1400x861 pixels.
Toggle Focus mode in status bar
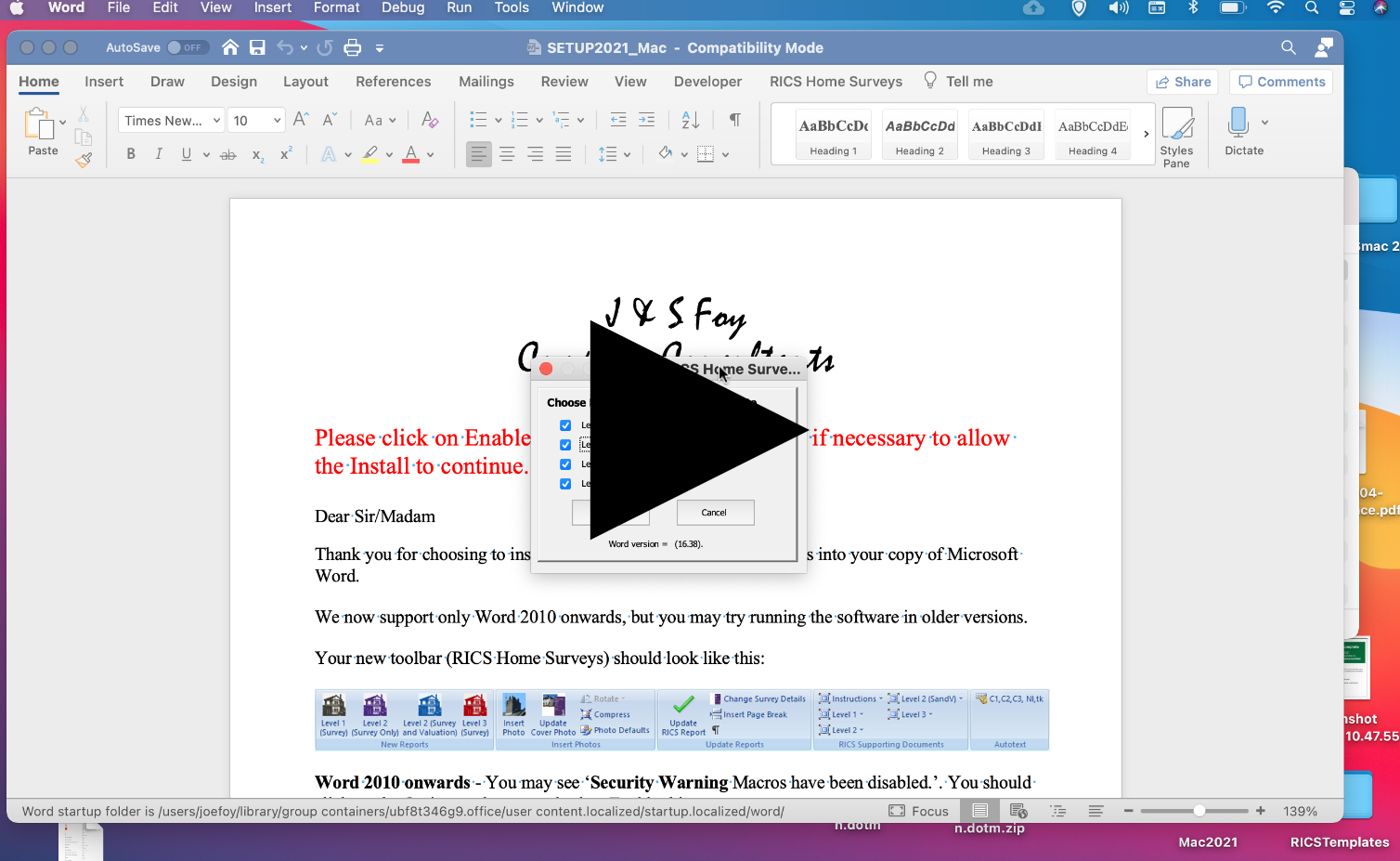918,811
